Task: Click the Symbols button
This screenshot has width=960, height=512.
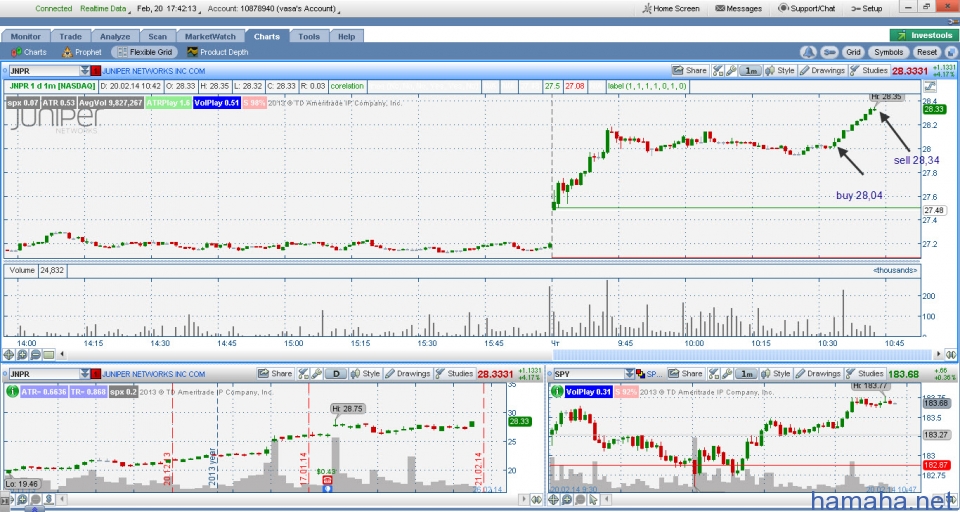Action: coord(888,53)
